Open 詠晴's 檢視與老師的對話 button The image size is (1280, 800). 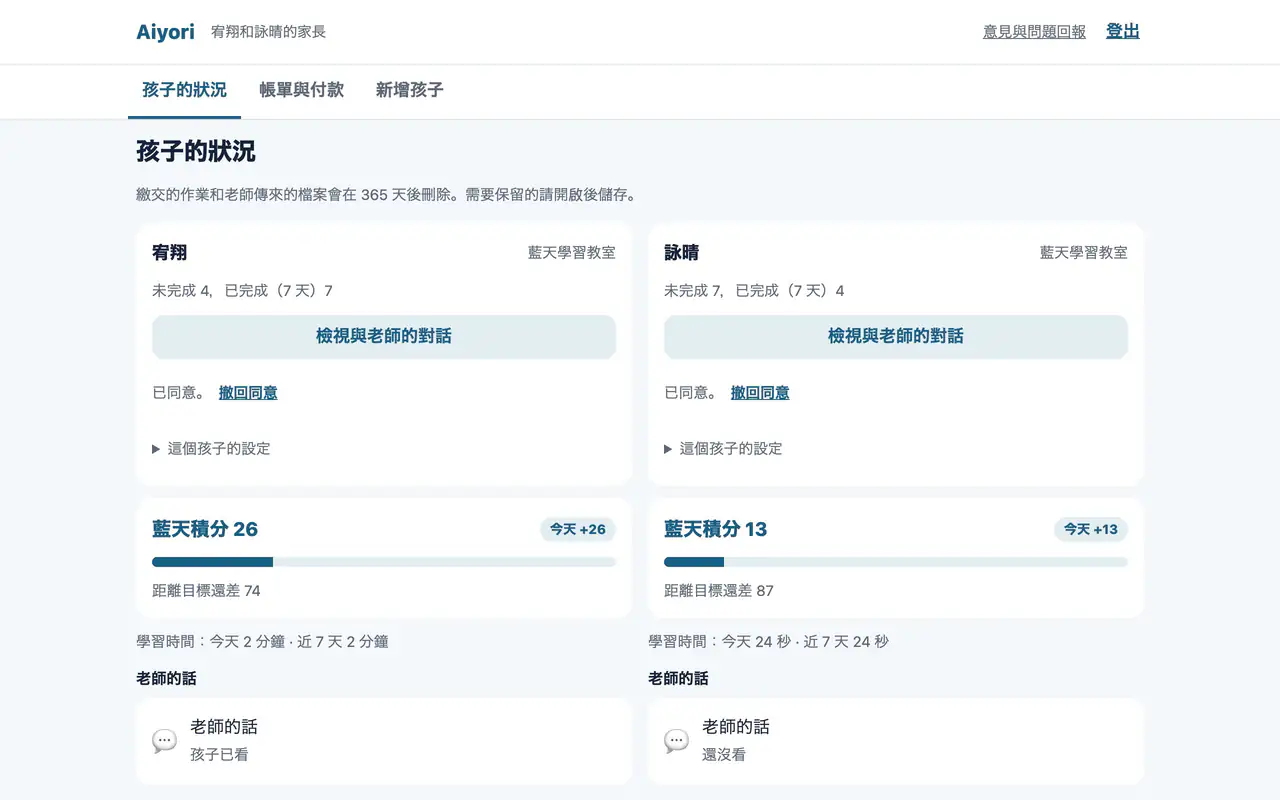point(896,336)
